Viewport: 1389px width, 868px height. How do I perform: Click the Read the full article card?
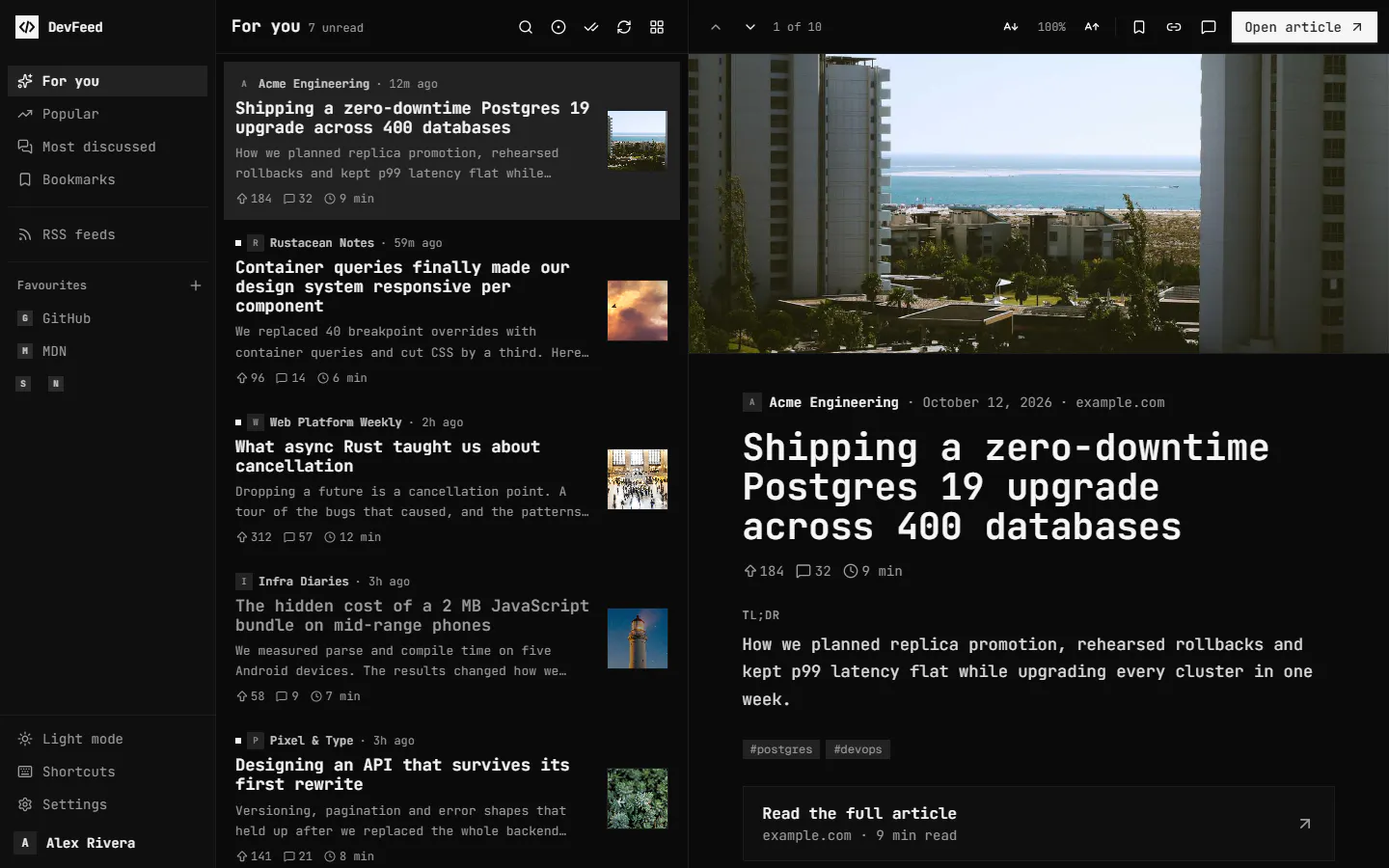coord(1038,824)
